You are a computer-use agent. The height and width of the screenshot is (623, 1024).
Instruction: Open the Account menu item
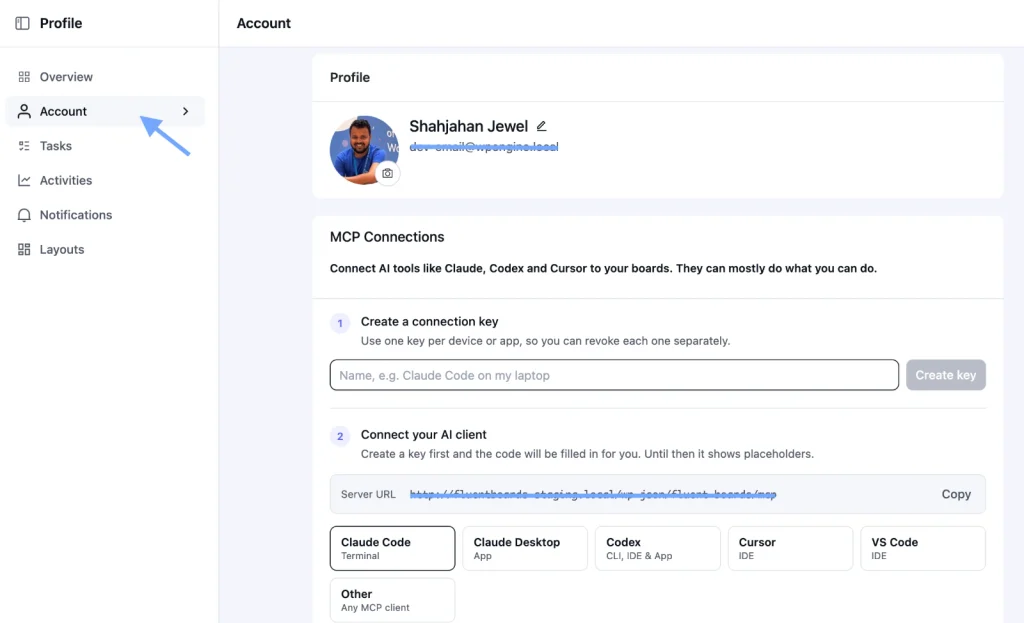105,112
